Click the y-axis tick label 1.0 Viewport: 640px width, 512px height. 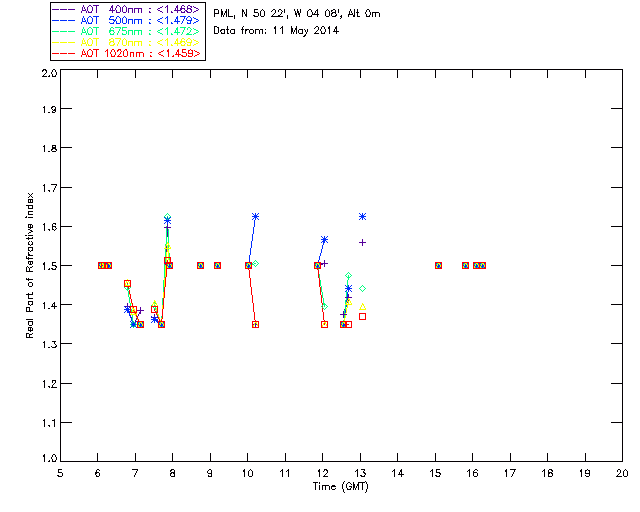(49, 459)
